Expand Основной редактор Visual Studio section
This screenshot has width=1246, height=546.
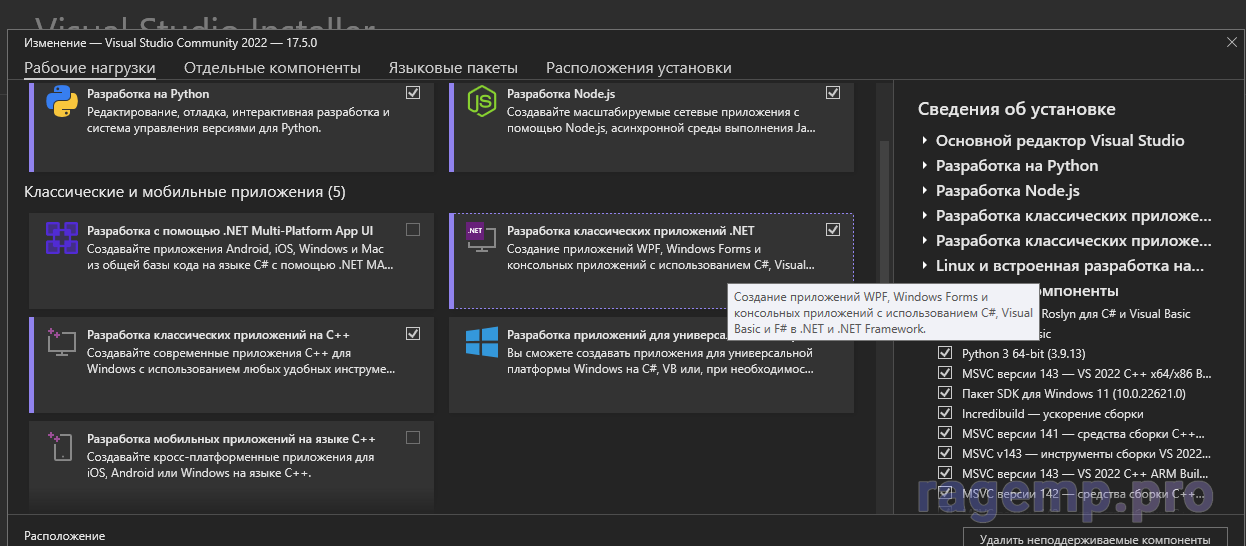[925, 141]
